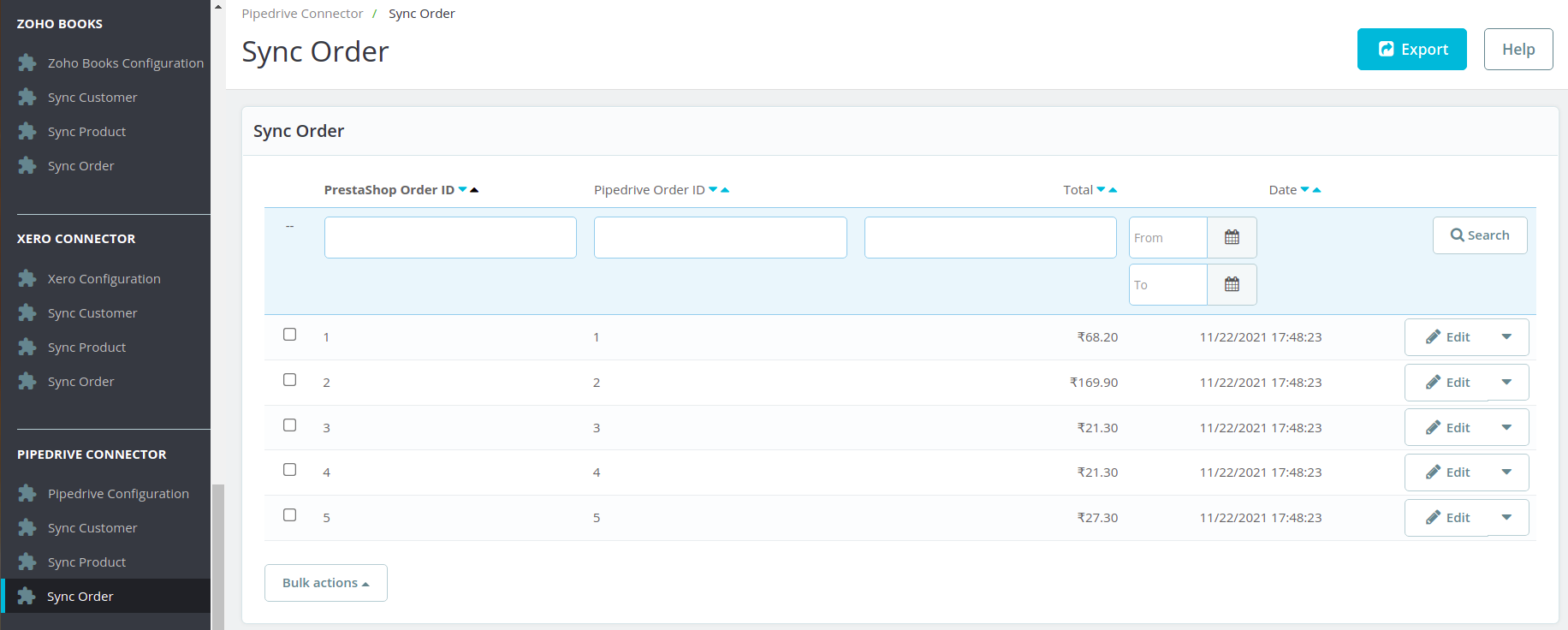The width and height of the screenshot is (1568, 630).
Task: Expand Edit dropdown arrow for order 4
Action: click(1507, 472)
